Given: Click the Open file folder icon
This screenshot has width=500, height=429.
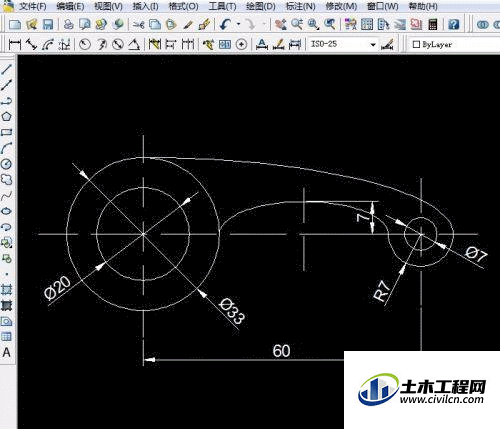Looking at the screenshot, I should tap(31, 24).
